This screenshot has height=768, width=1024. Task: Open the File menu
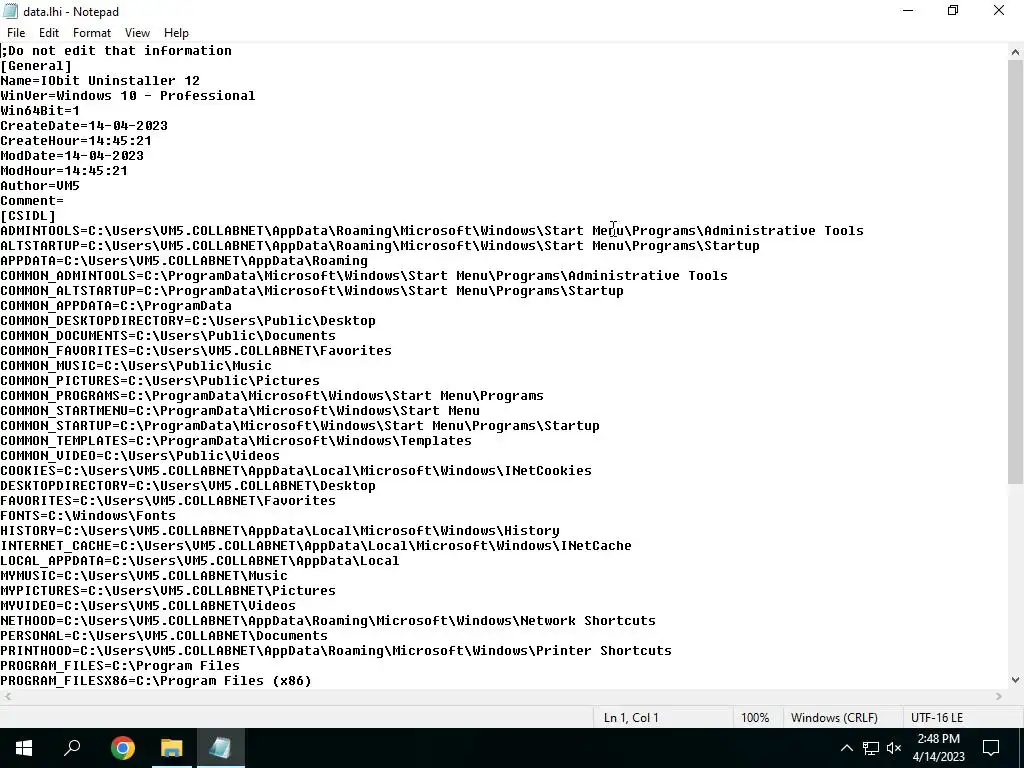point(16,33)
